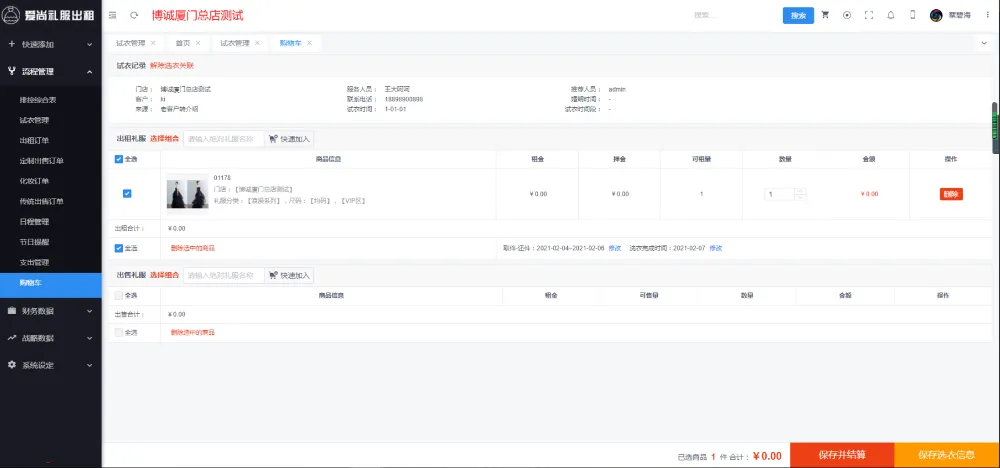Increase the rental quantity with stepper up arrow

point(800,191)
